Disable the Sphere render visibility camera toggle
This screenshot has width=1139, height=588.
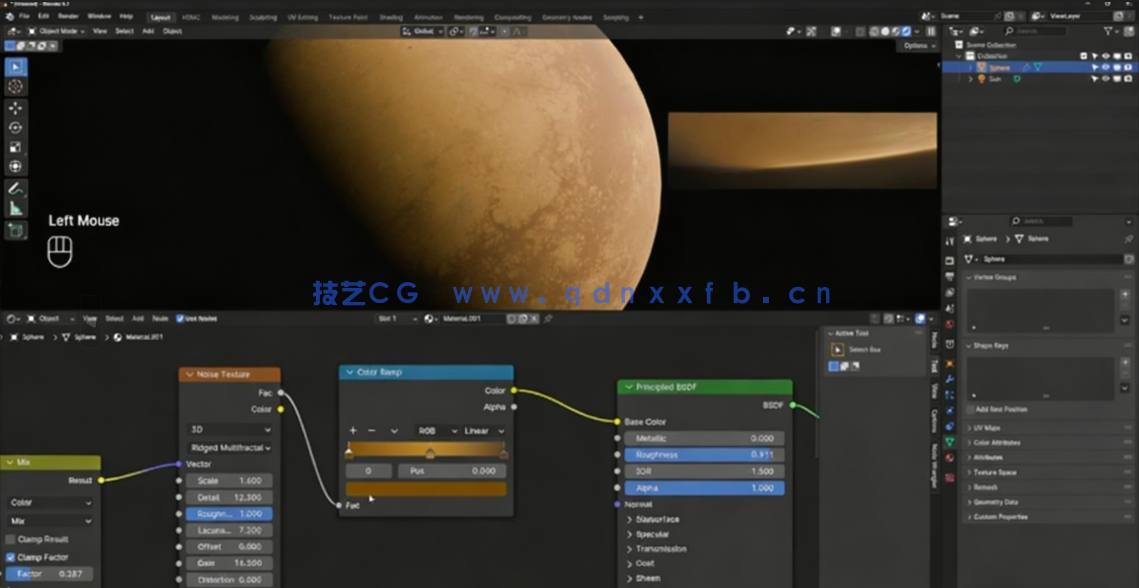click(1128, 67)
